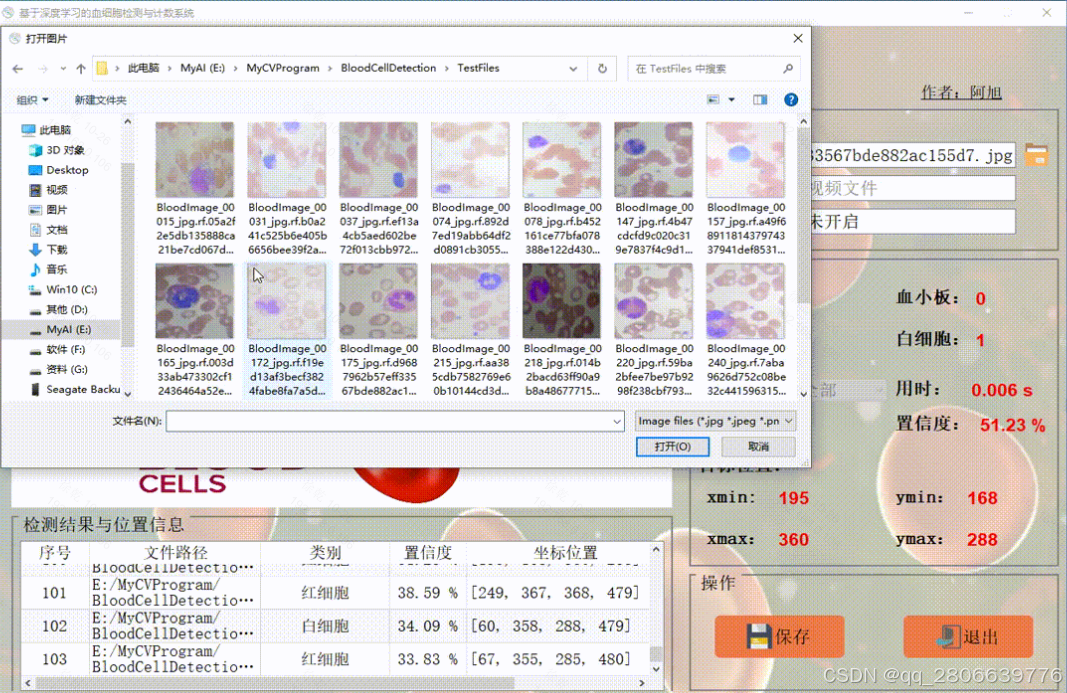Open the 组织 menu
This screenshot has width=1067, height=693.
(33, 100)
